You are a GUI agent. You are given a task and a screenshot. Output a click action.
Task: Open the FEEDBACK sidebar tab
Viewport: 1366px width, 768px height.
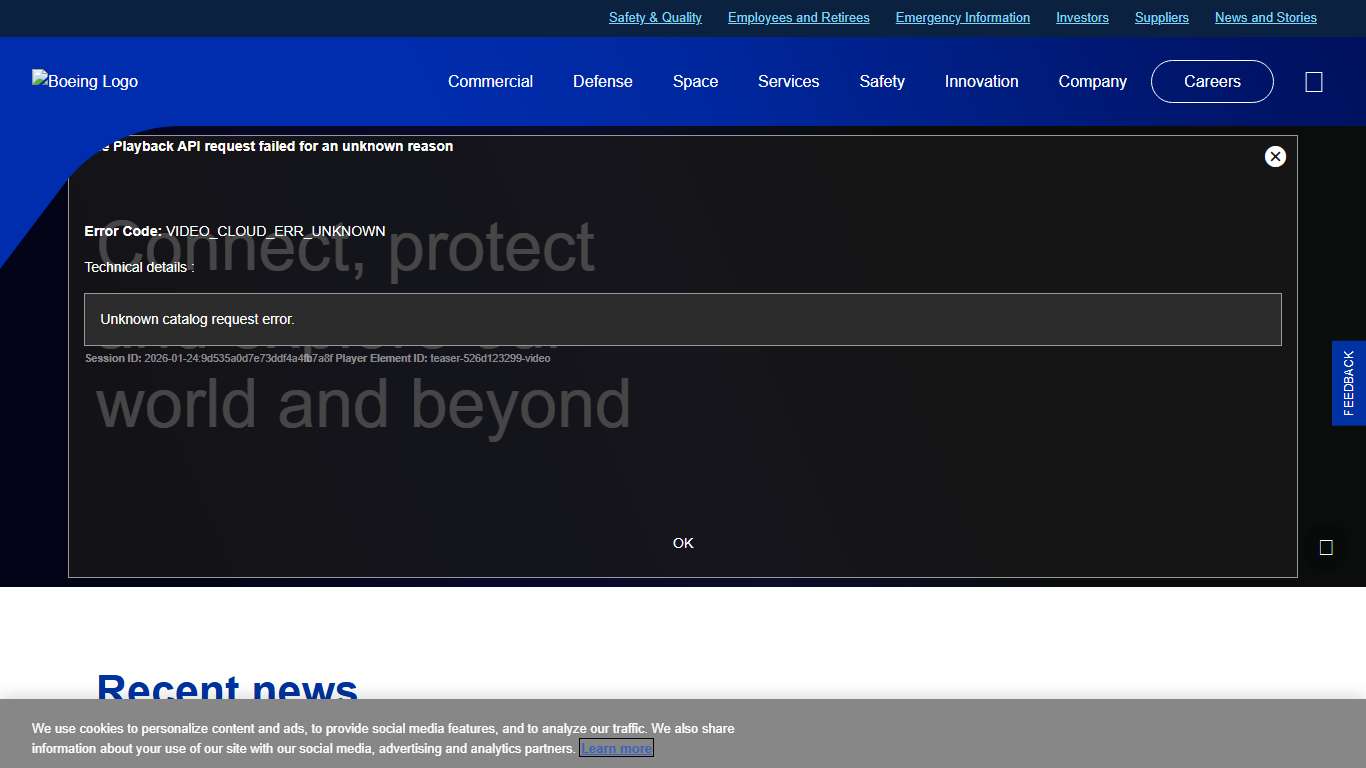pos(1348,383)
